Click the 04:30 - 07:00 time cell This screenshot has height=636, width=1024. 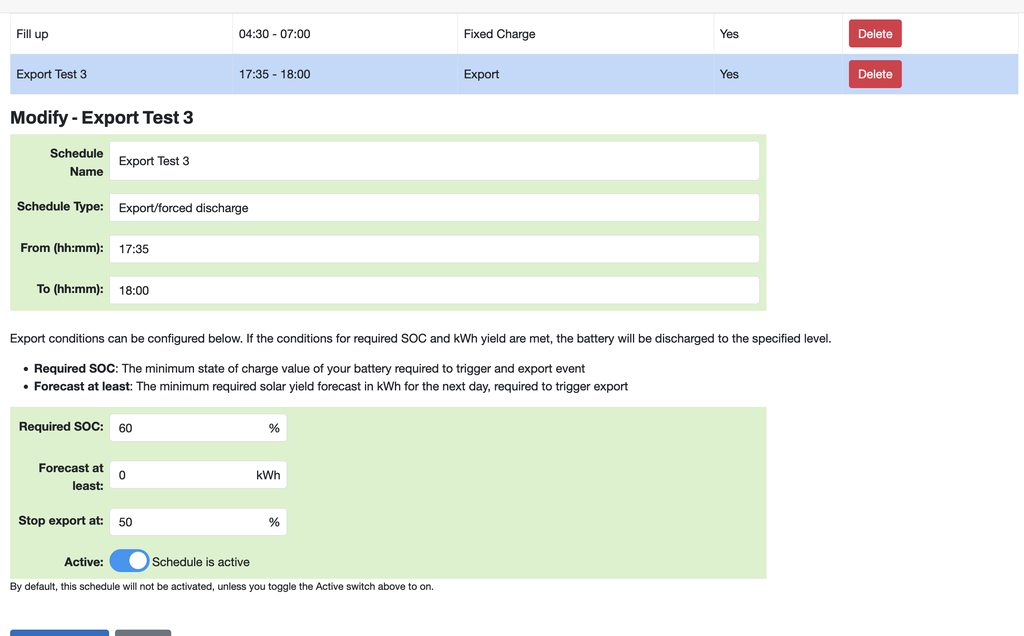[274, 34]
